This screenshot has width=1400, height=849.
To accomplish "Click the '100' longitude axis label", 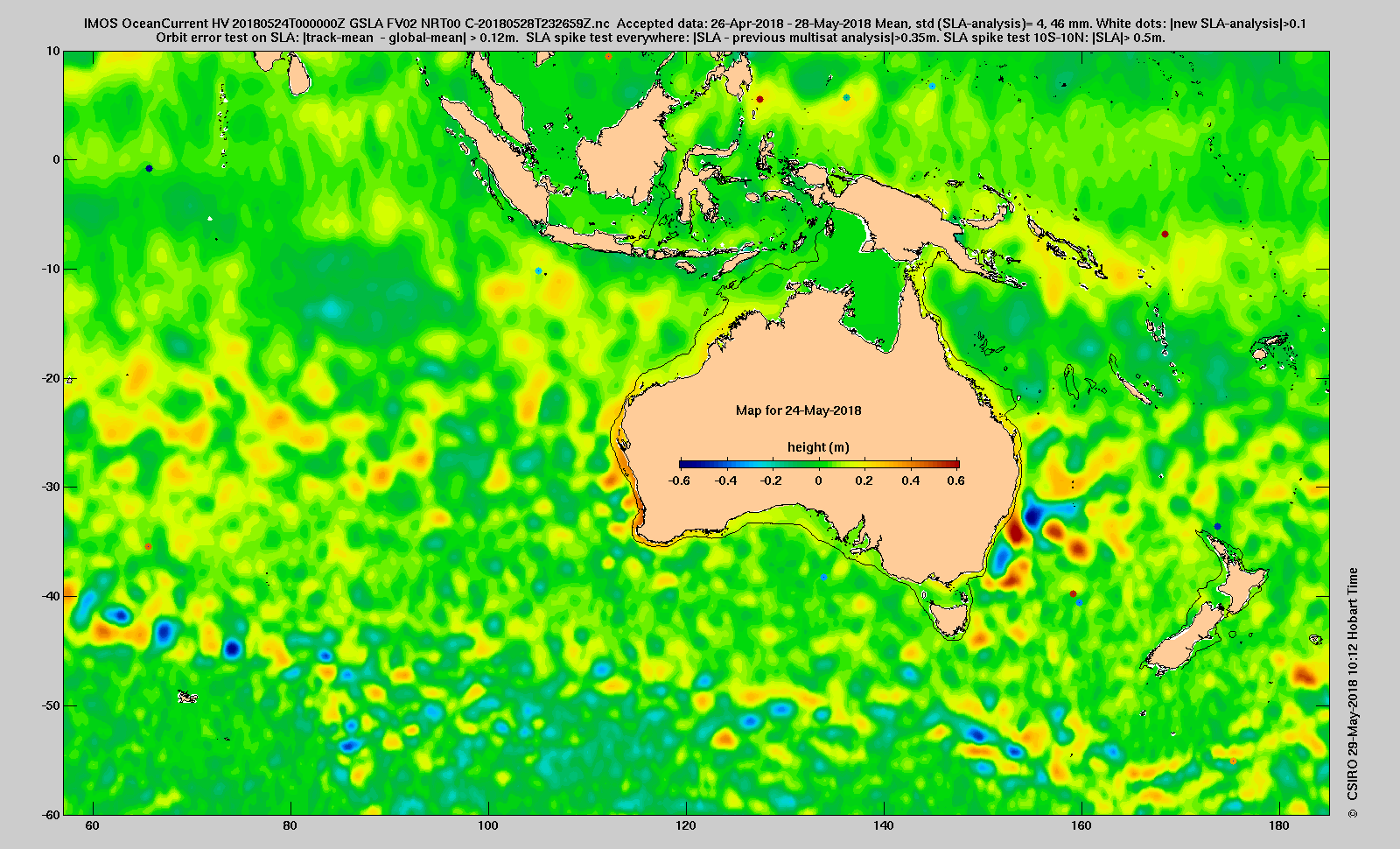I will tap(488, 825).
